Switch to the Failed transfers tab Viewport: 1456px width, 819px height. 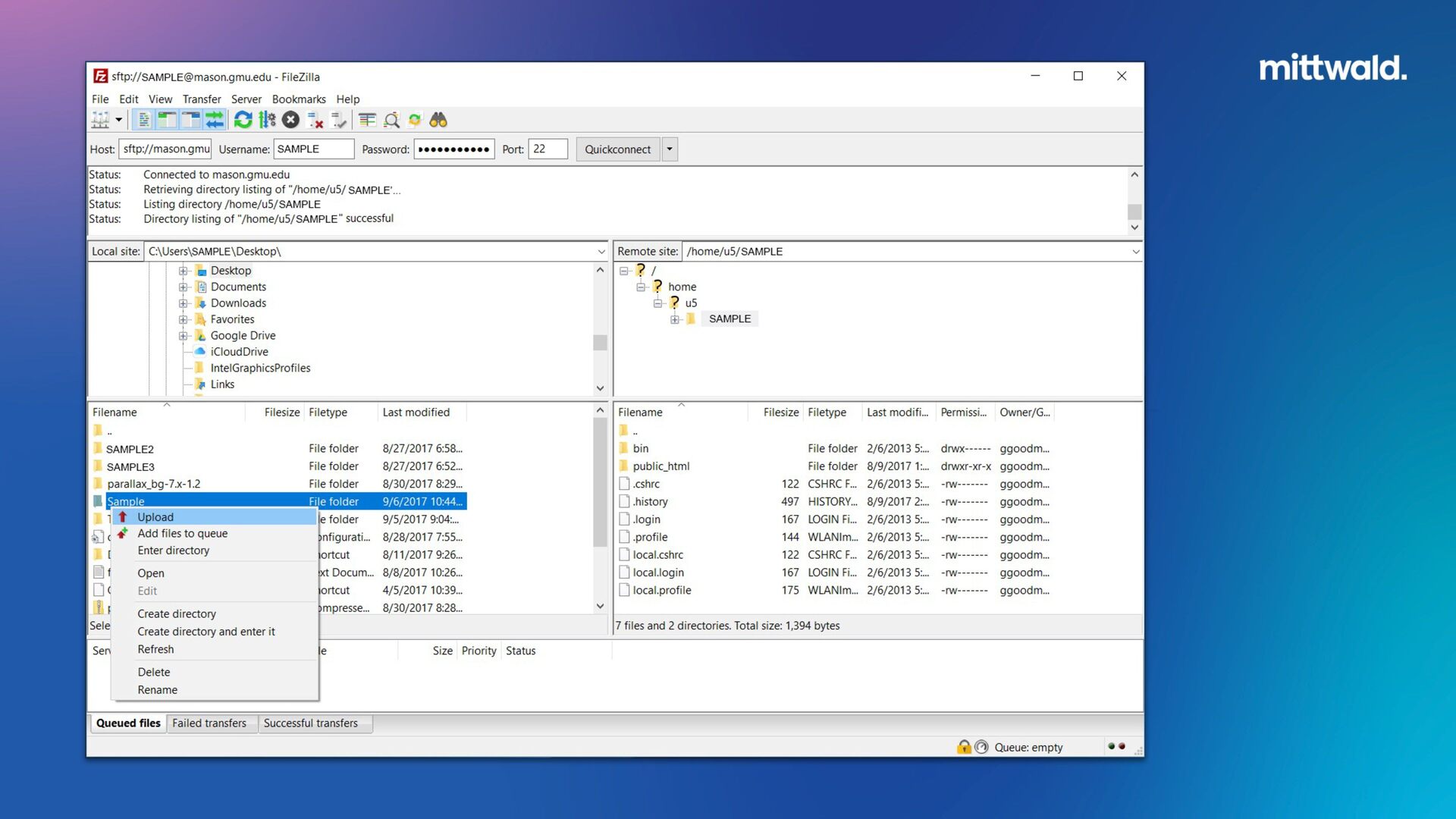(209, 723)
